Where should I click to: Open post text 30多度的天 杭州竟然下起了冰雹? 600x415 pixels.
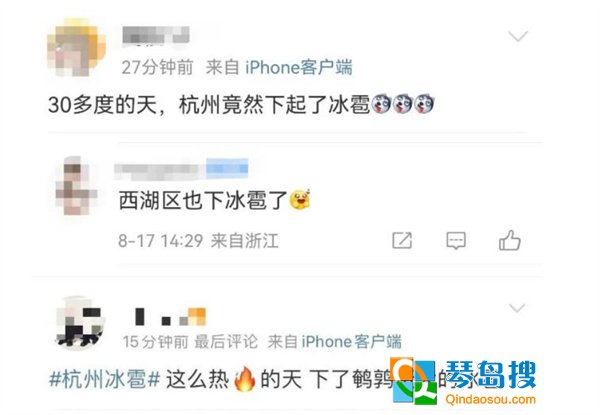tap(209, 104)
